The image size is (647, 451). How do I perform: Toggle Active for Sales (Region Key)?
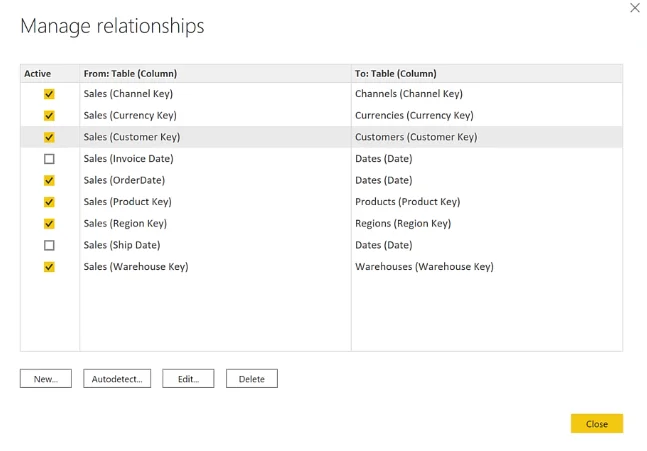49,224
